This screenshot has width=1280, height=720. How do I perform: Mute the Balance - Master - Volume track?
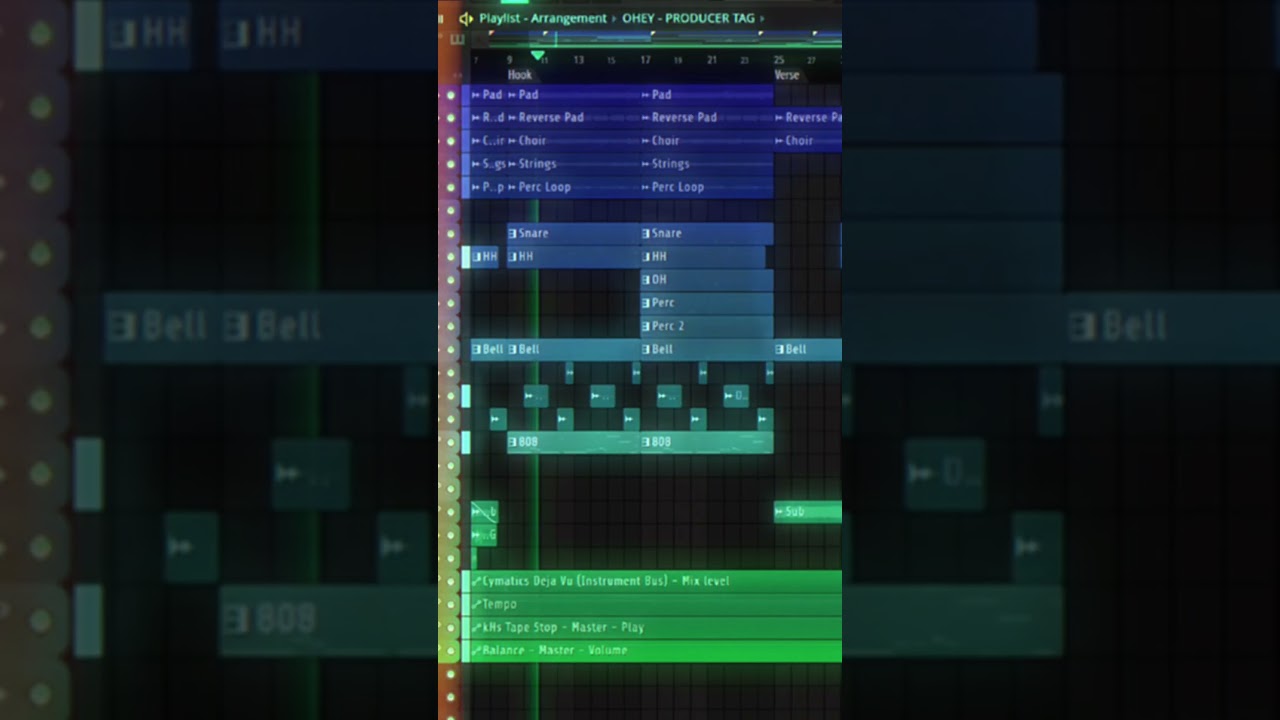pyautogui.click(x=451, y=650)
